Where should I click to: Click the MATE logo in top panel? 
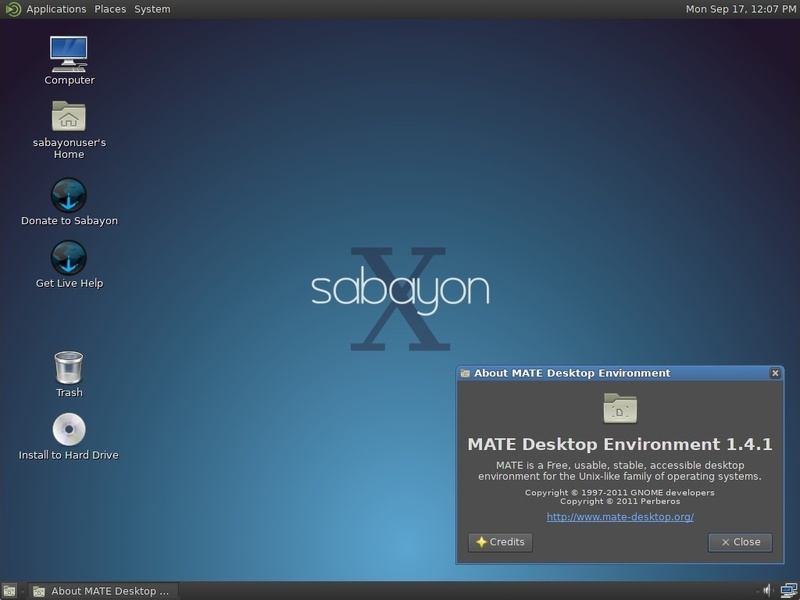[13, 9]
